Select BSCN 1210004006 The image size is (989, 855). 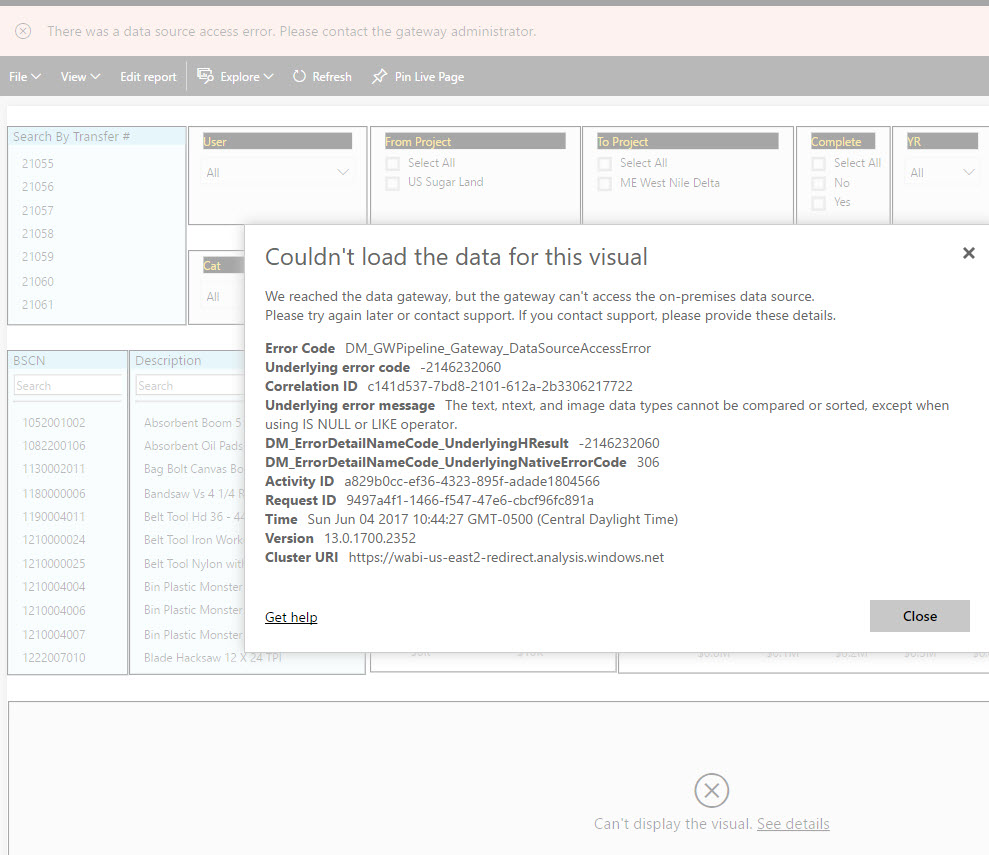[x=54, y=610]
